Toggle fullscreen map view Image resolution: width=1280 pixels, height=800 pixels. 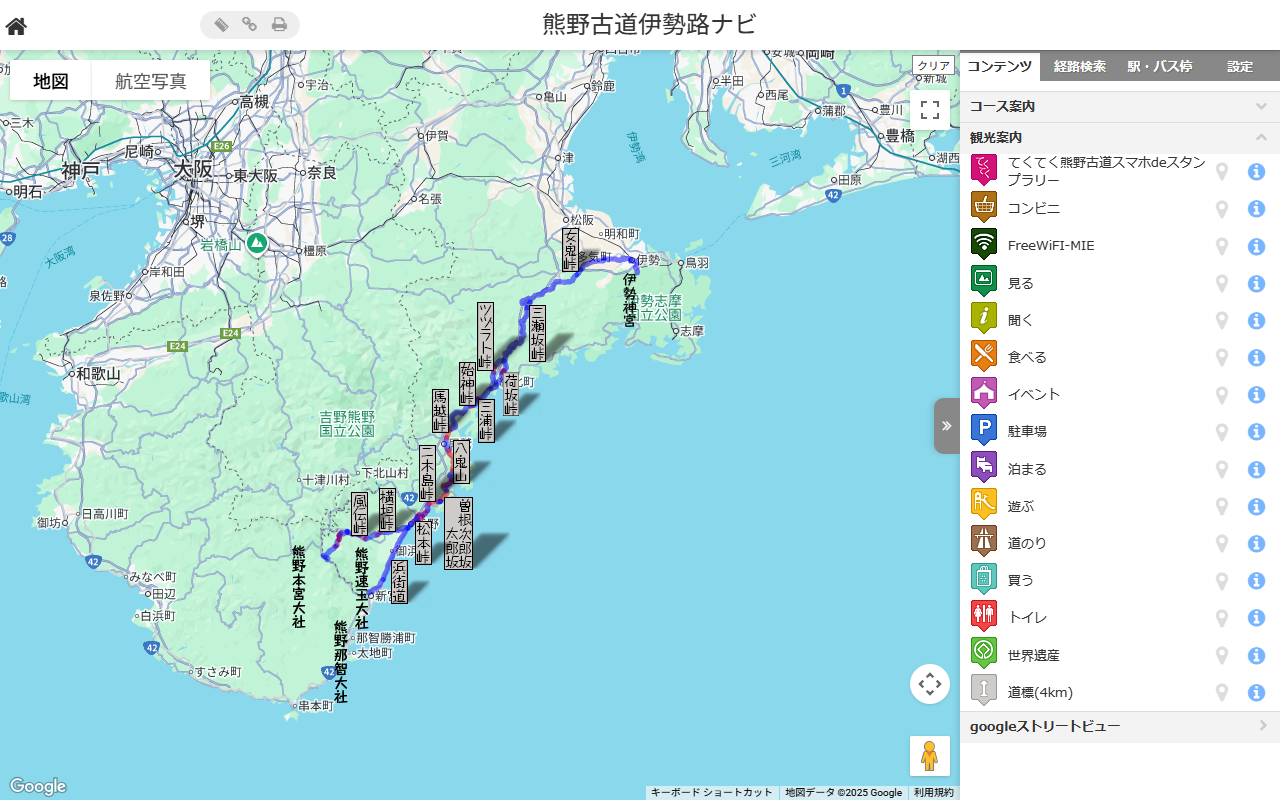click(x=930, y=110)
